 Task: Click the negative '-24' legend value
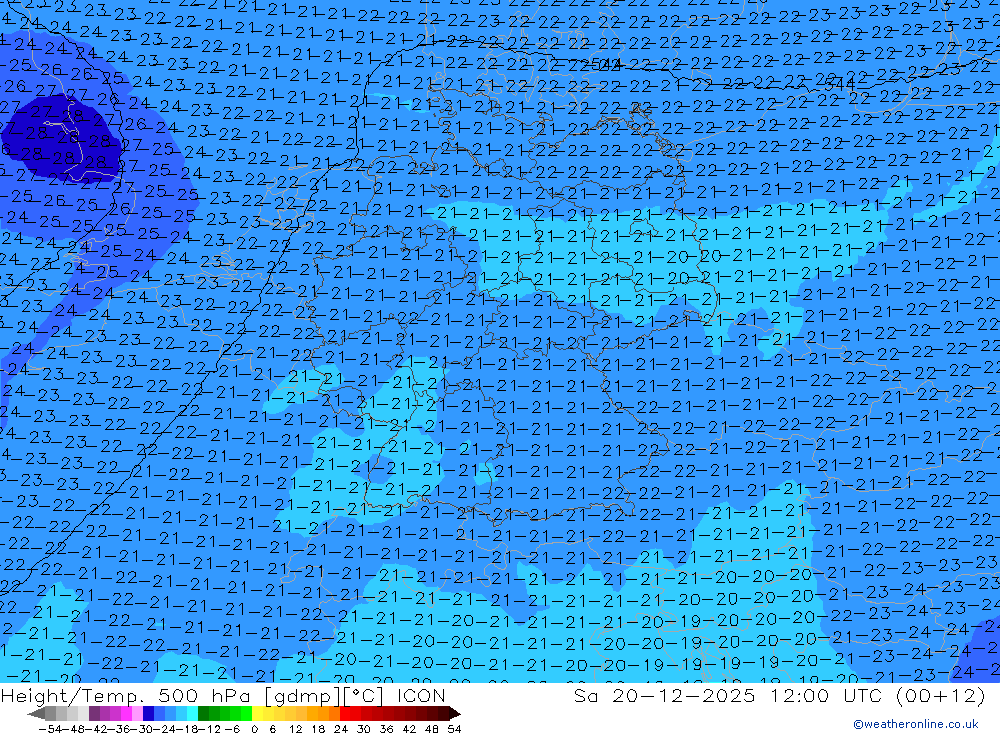[x=165, y=729]
